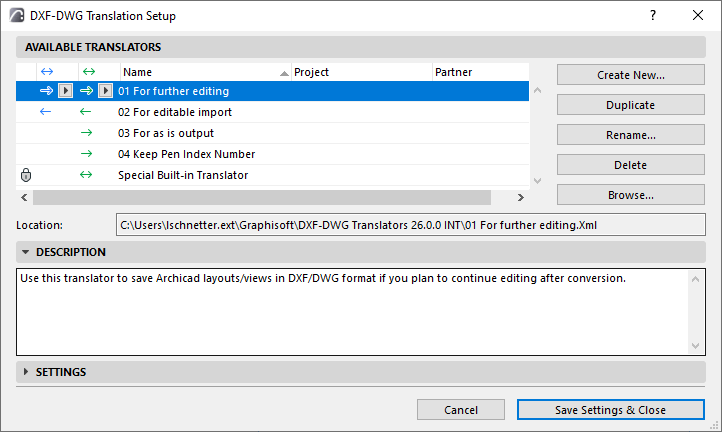The image size is (722, 432).
Task: Open first popup button in 01 For further editing row
Action: click(65, 91)
